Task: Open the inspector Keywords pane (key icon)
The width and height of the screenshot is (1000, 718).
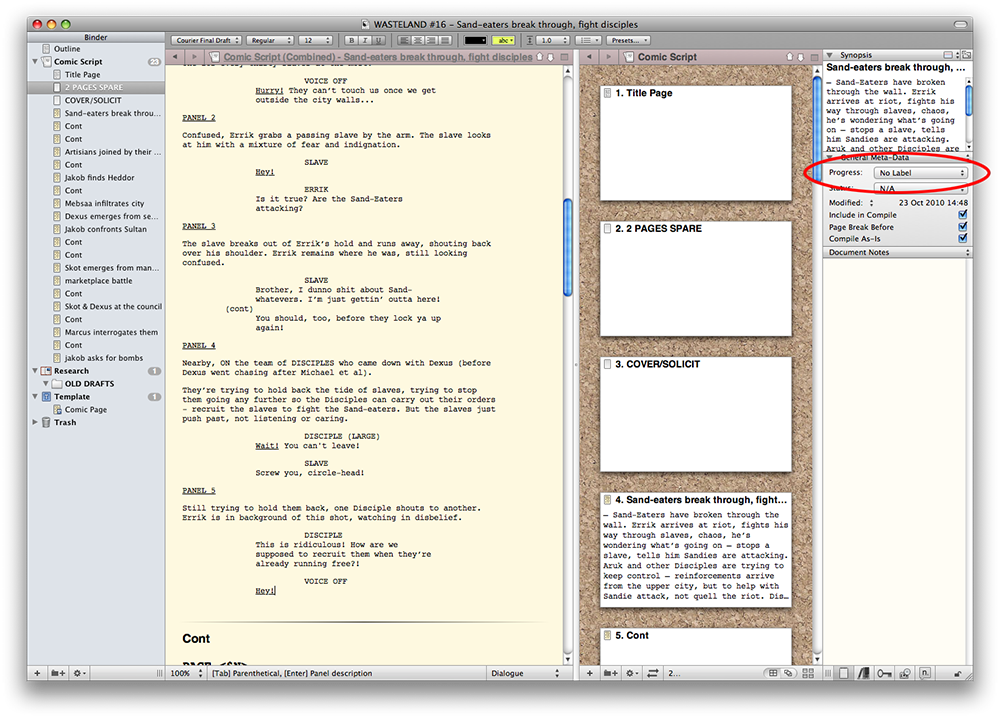Action: 885,673
